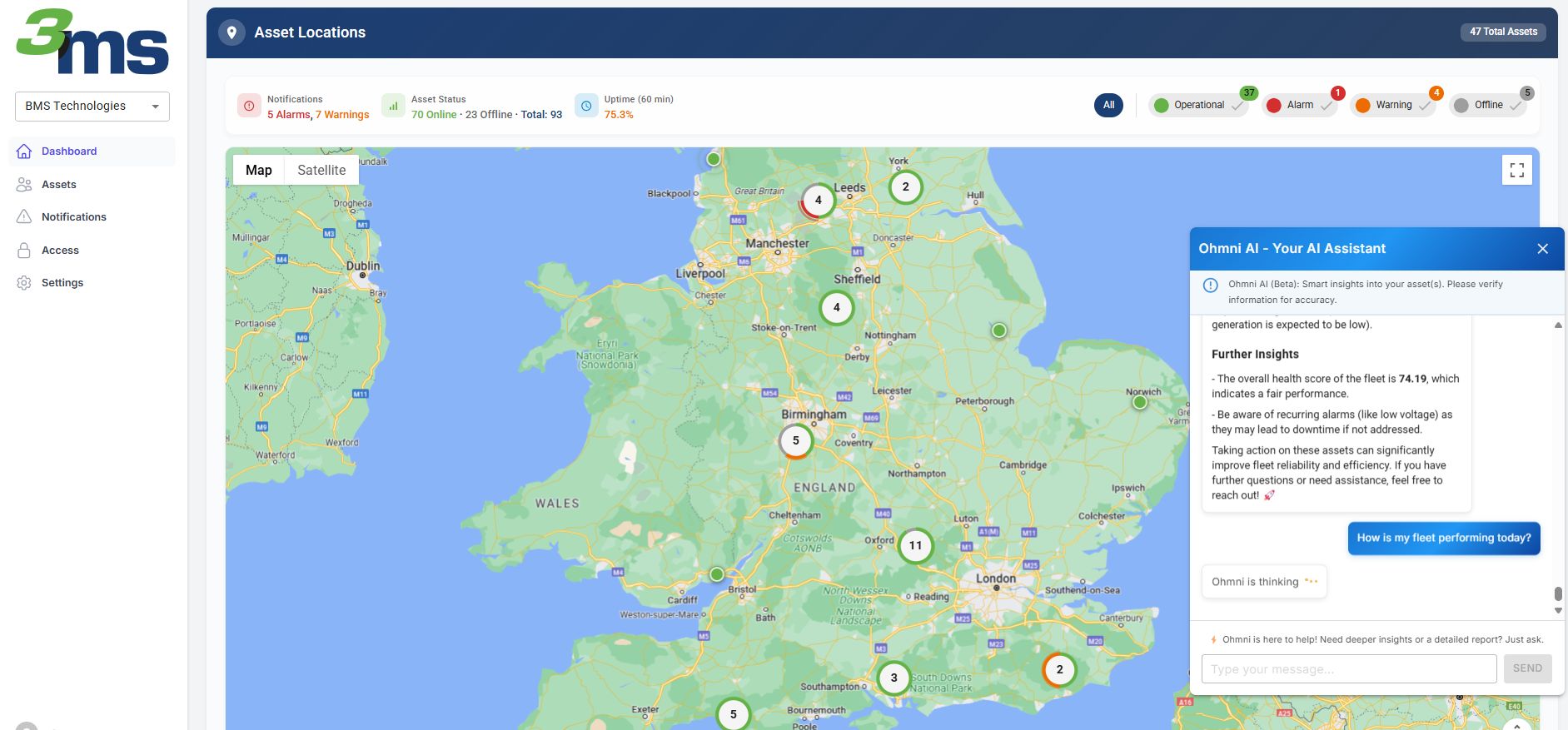Image resolution: width=1568 pixels, height=730 pixels.
Task: Toggle the Warning status filter
Action: [x=1393, y=105]
